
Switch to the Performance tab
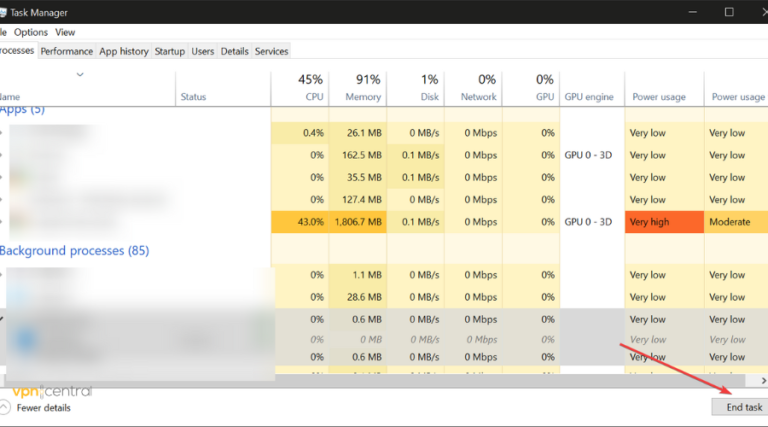[x=67, y=51]
